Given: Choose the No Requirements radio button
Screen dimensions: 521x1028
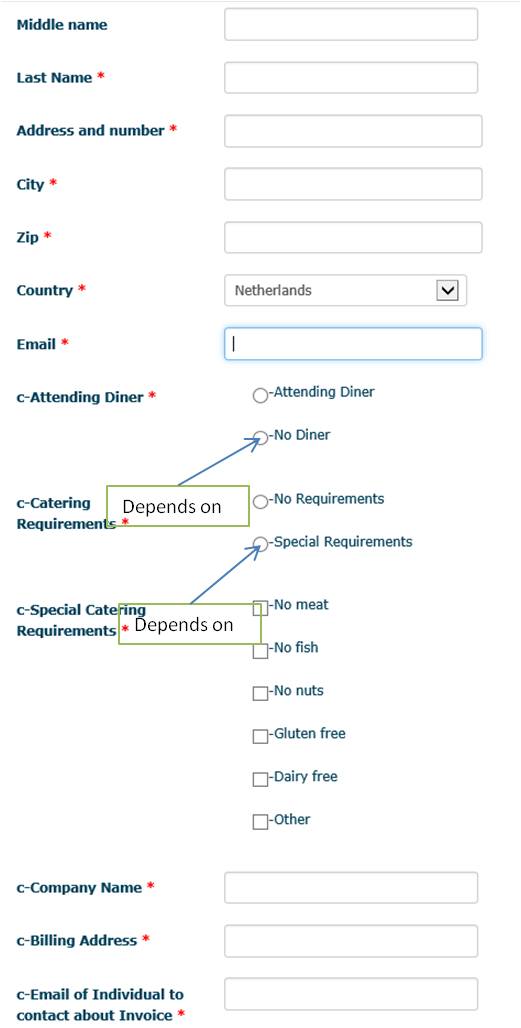Looking at the screenshot, I should click(260, 502).
